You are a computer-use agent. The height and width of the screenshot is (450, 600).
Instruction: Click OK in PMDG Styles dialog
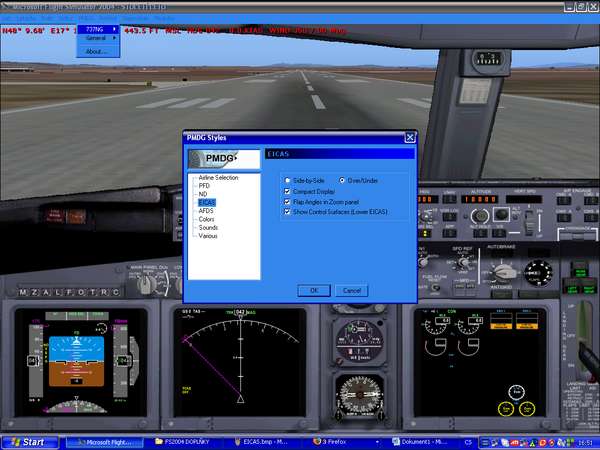pos(314,290)
